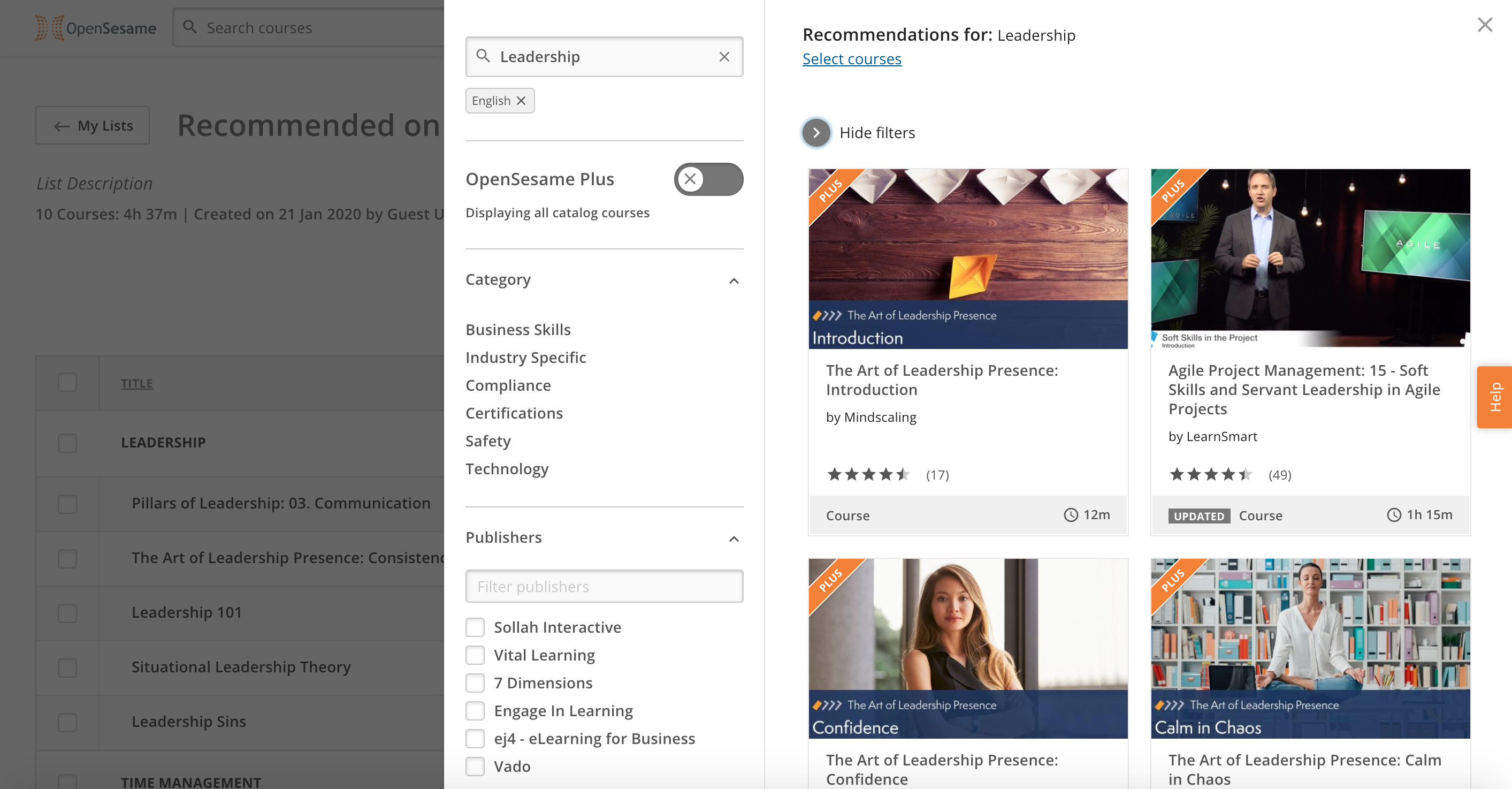Click by Mindscaling publisher text

[870, 417]
